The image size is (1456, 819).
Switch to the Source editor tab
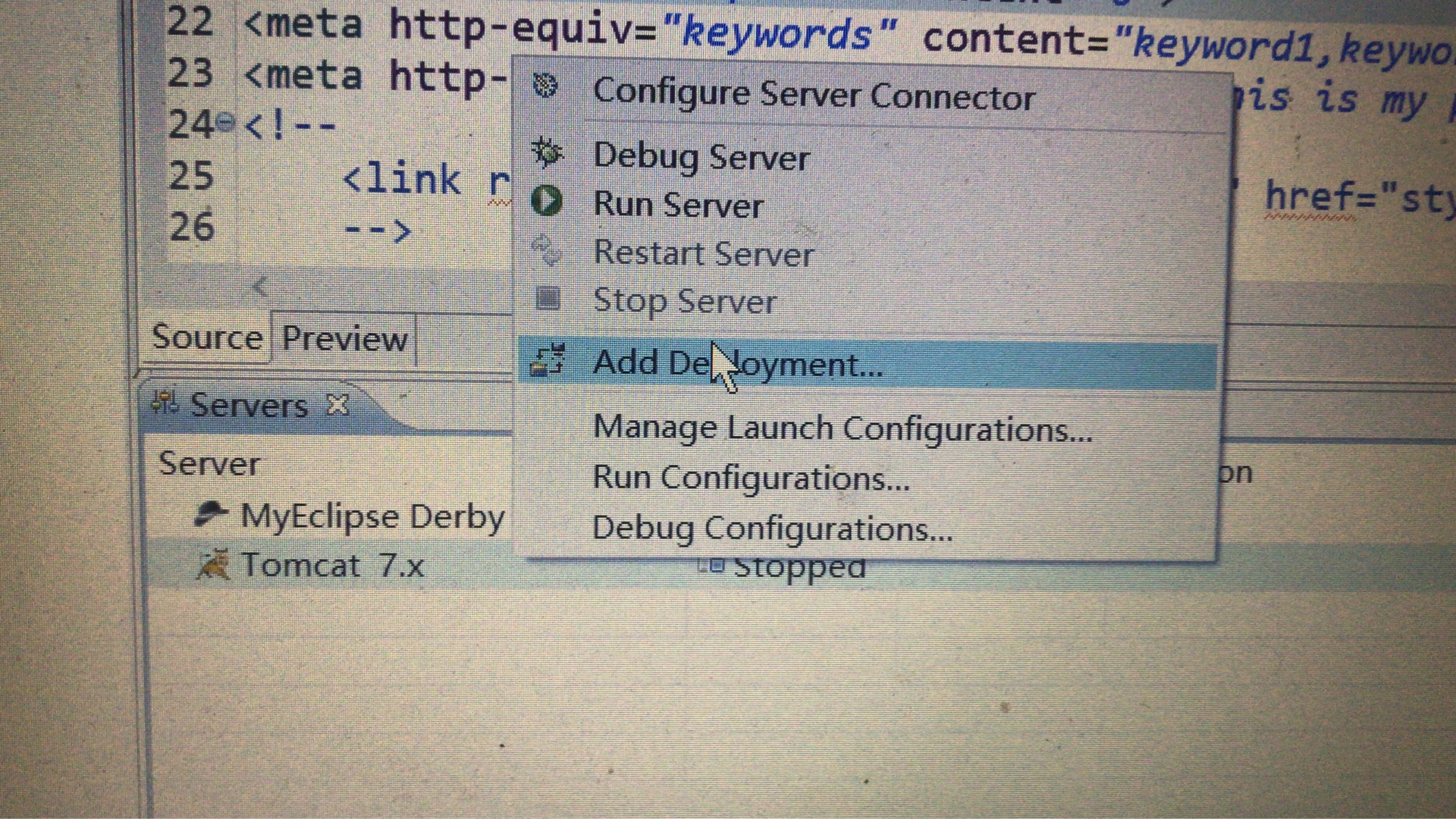[x=206, y=337]
